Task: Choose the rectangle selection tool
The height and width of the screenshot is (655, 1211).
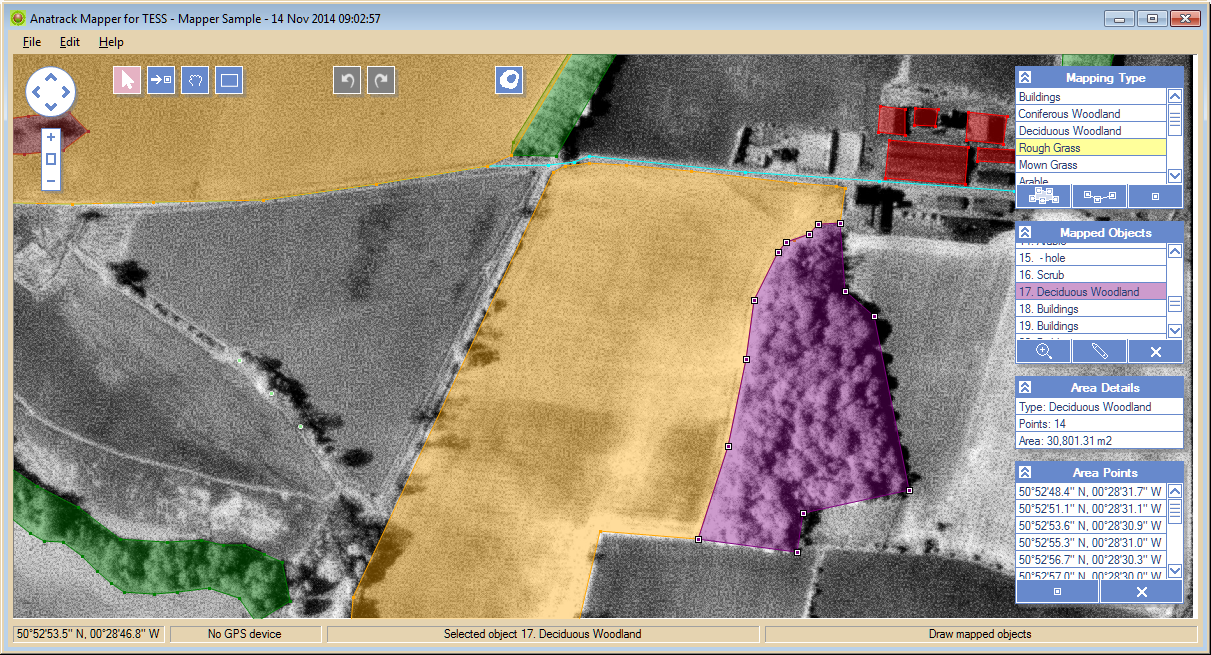Action: click(x=229, y=80)
